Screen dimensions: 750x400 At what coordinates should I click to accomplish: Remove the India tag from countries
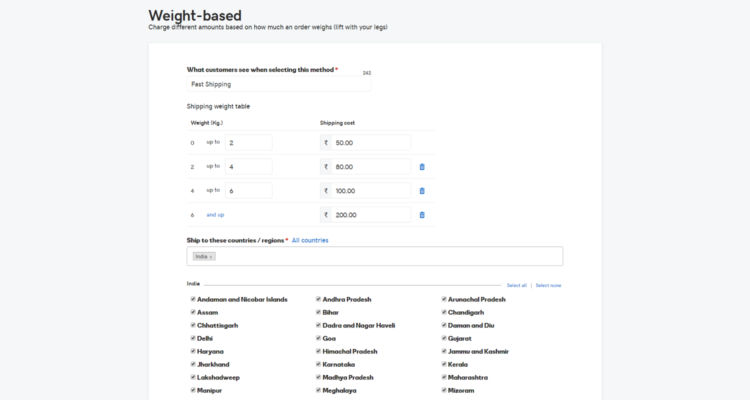(211, 257)
